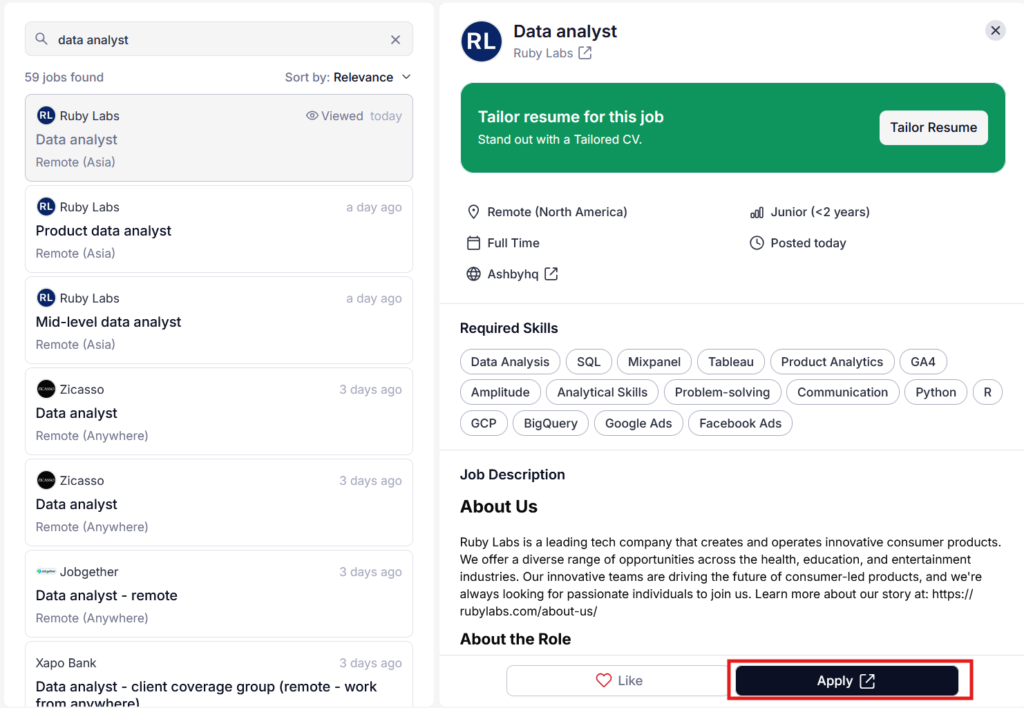Click the Zicasso logo on first Zicasso listing
The image size is (1024, 708).
[46, 389]
